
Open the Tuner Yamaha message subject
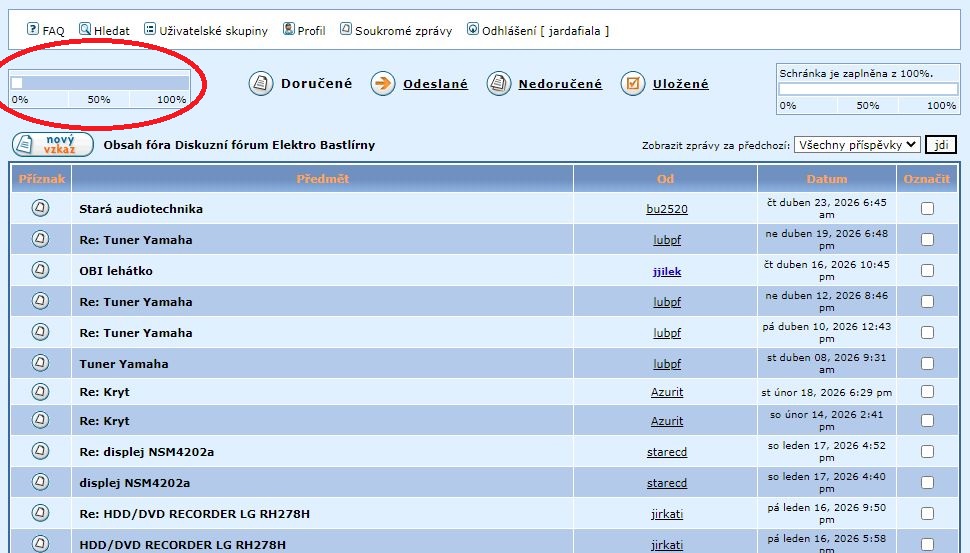123,364
